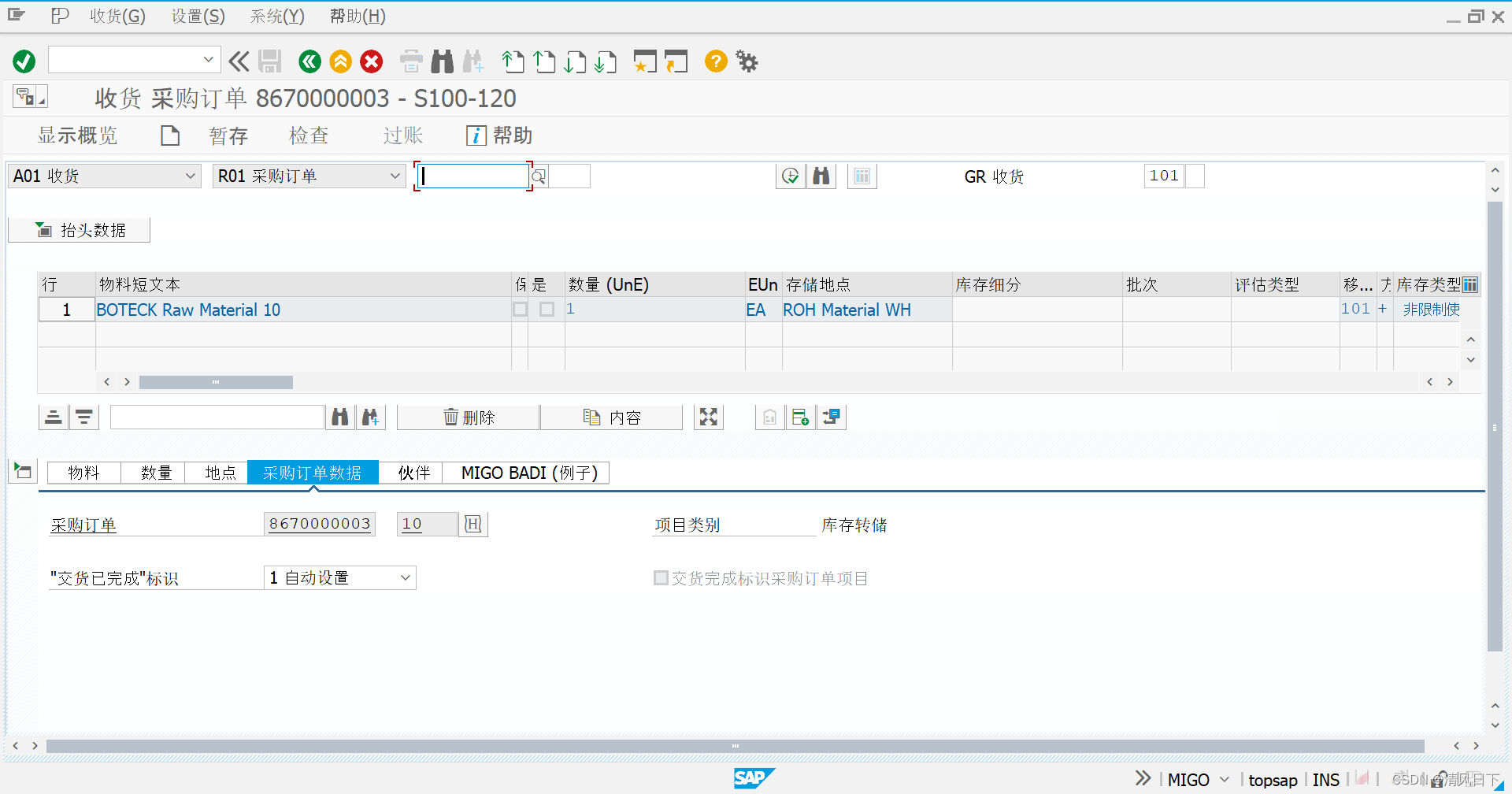
Task: Click the green checkmark Enter icon
Action: point(24,61)
